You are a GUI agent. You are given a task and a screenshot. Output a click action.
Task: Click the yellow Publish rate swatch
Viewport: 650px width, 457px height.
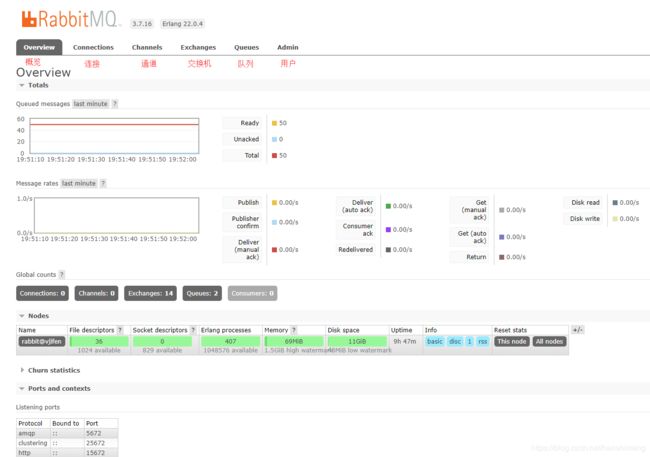(274, 203)
